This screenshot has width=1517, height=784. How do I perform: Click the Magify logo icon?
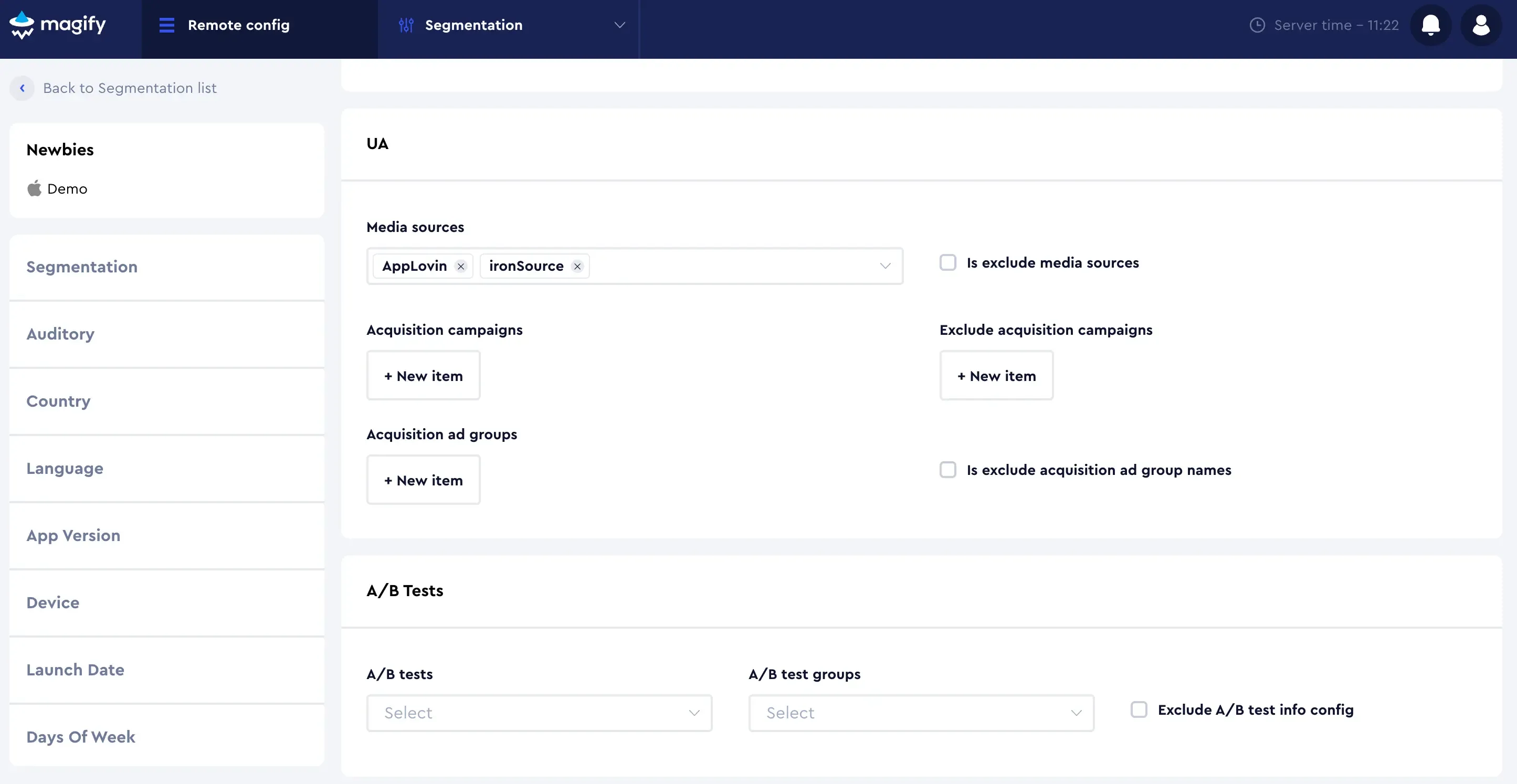[23, 25]
